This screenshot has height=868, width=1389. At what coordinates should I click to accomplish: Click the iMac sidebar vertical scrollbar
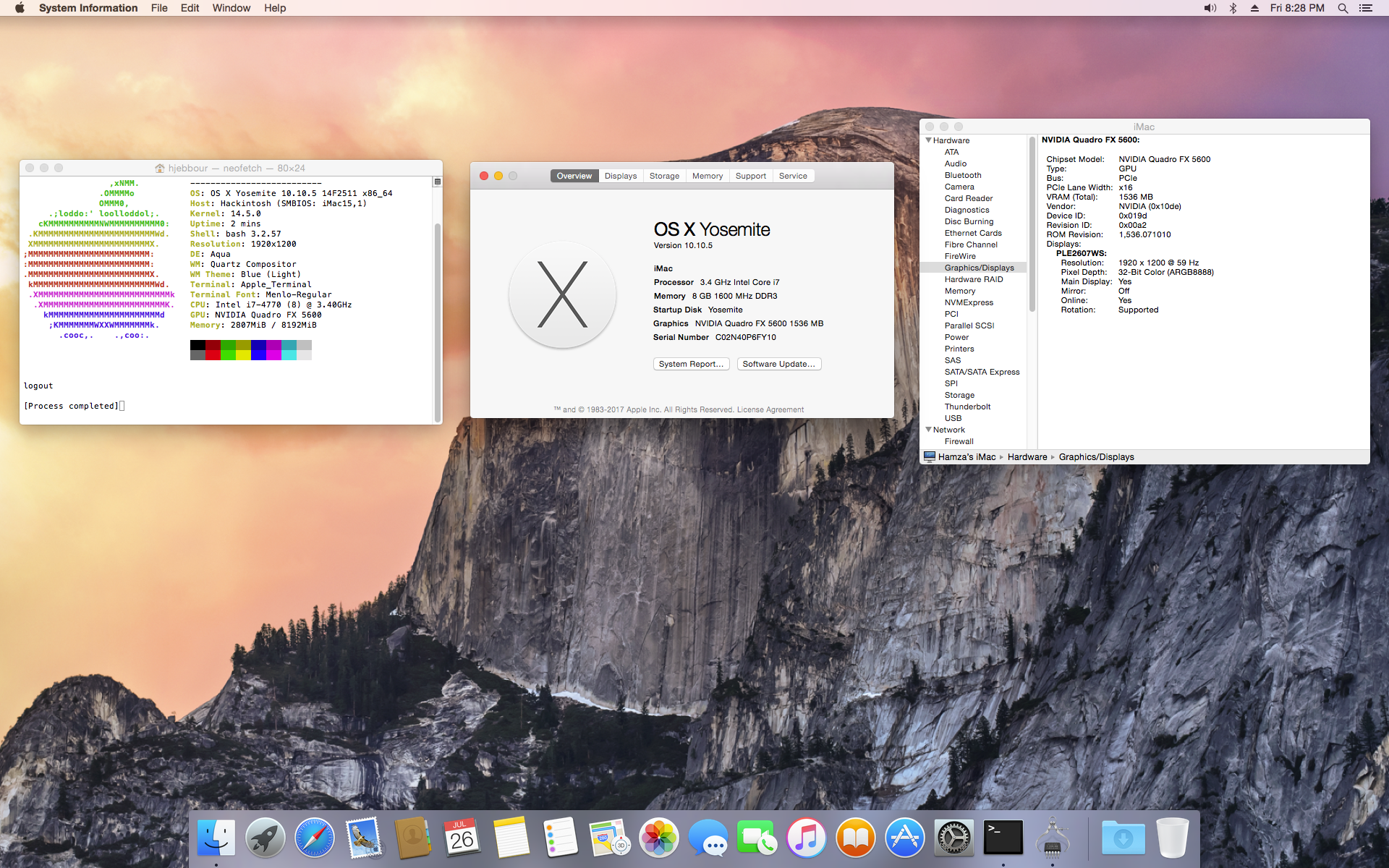pyautogui.click(x=1032, y=224)
